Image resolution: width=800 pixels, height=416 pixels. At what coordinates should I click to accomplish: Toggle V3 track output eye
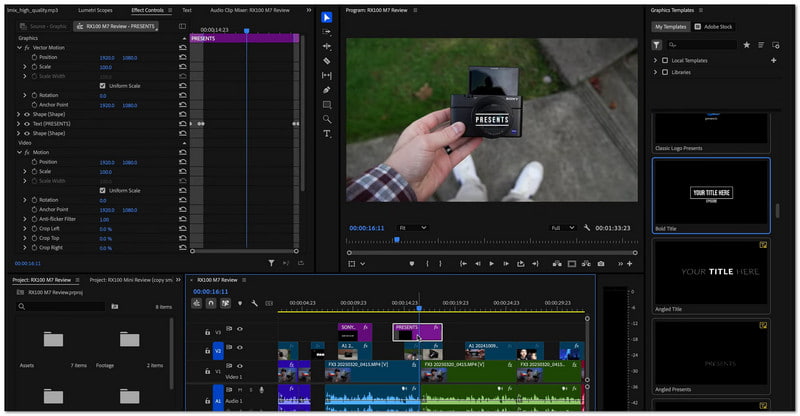click(x=240, y=329)
